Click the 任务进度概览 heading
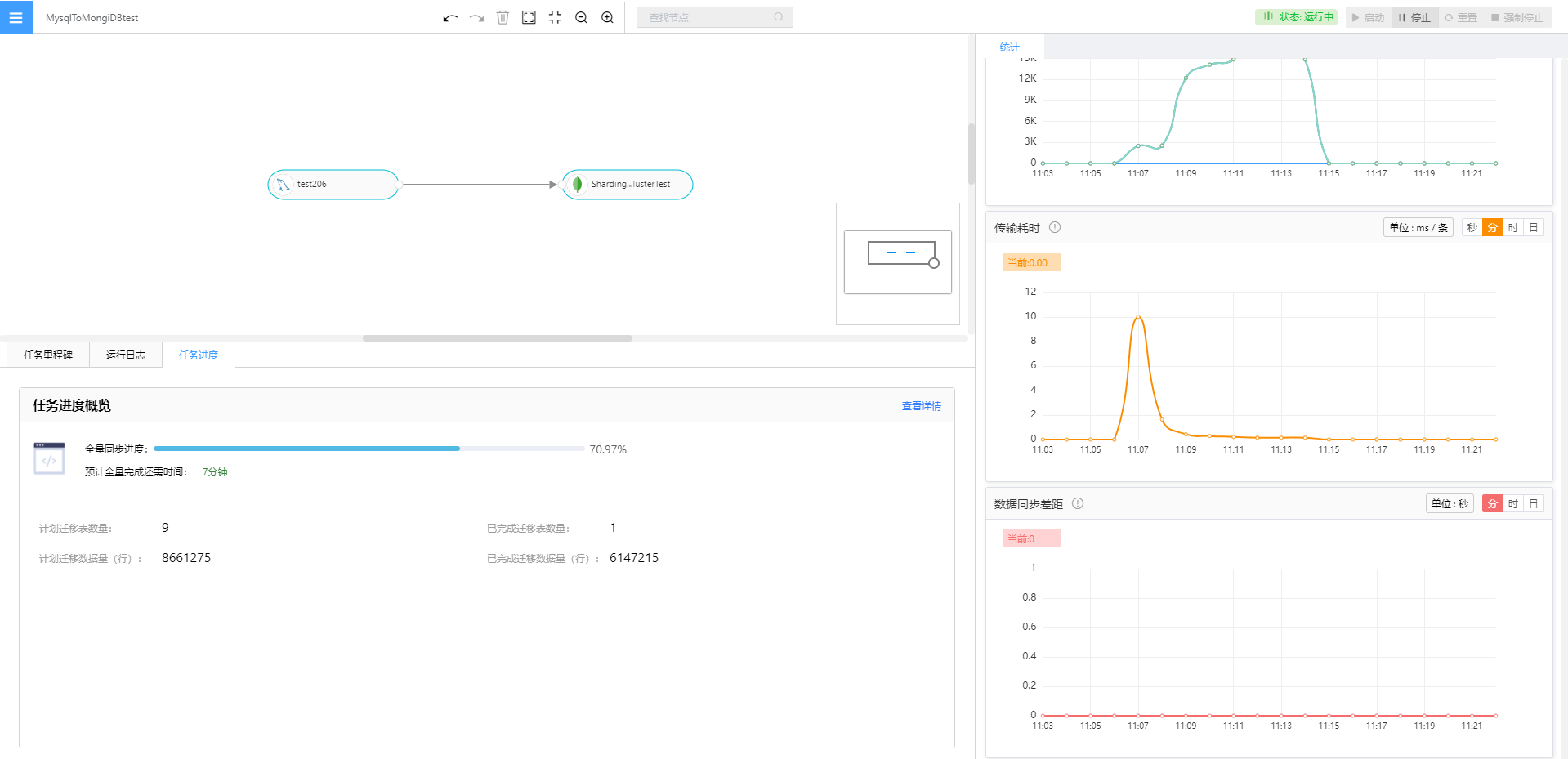The height and width of the screenshot is (759, 1568). [72, 405]
